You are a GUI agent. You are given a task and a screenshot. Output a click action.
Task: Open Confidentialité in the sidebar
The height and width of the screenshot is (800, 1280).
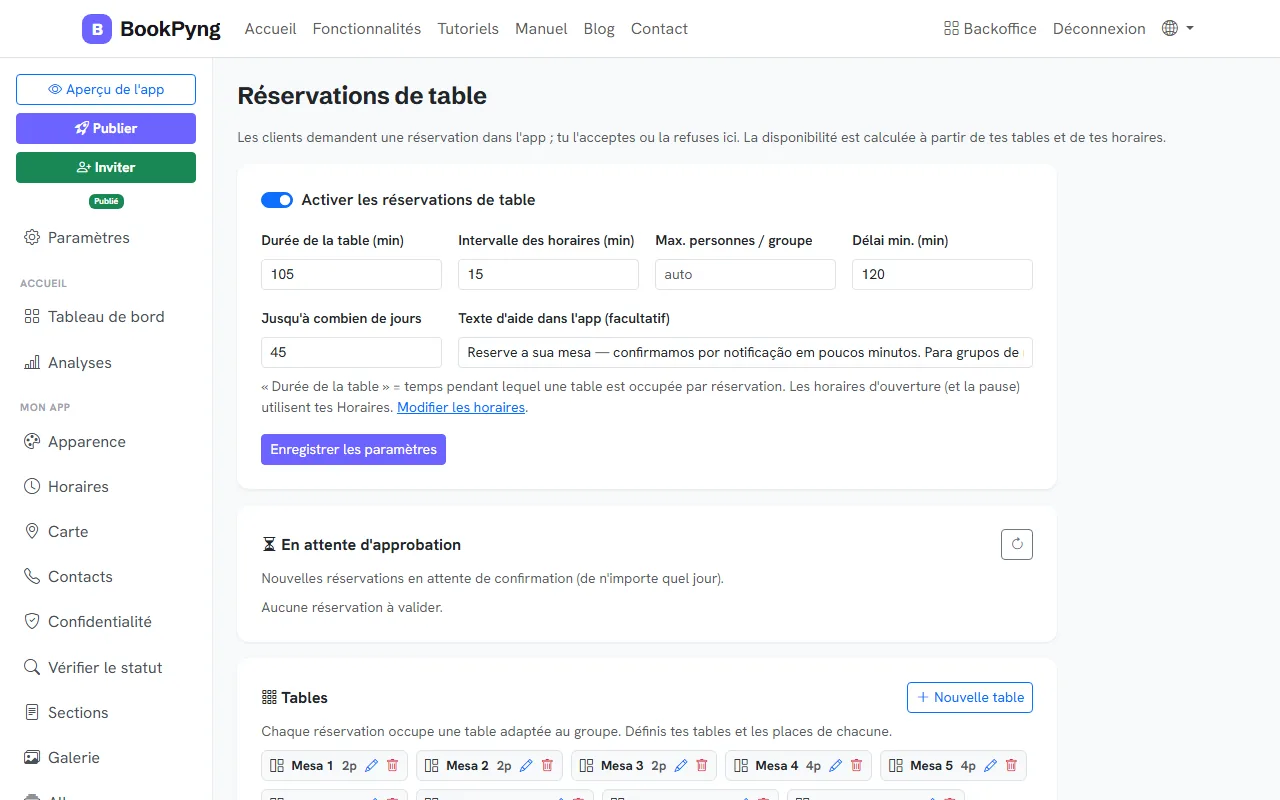click(106, 622)
